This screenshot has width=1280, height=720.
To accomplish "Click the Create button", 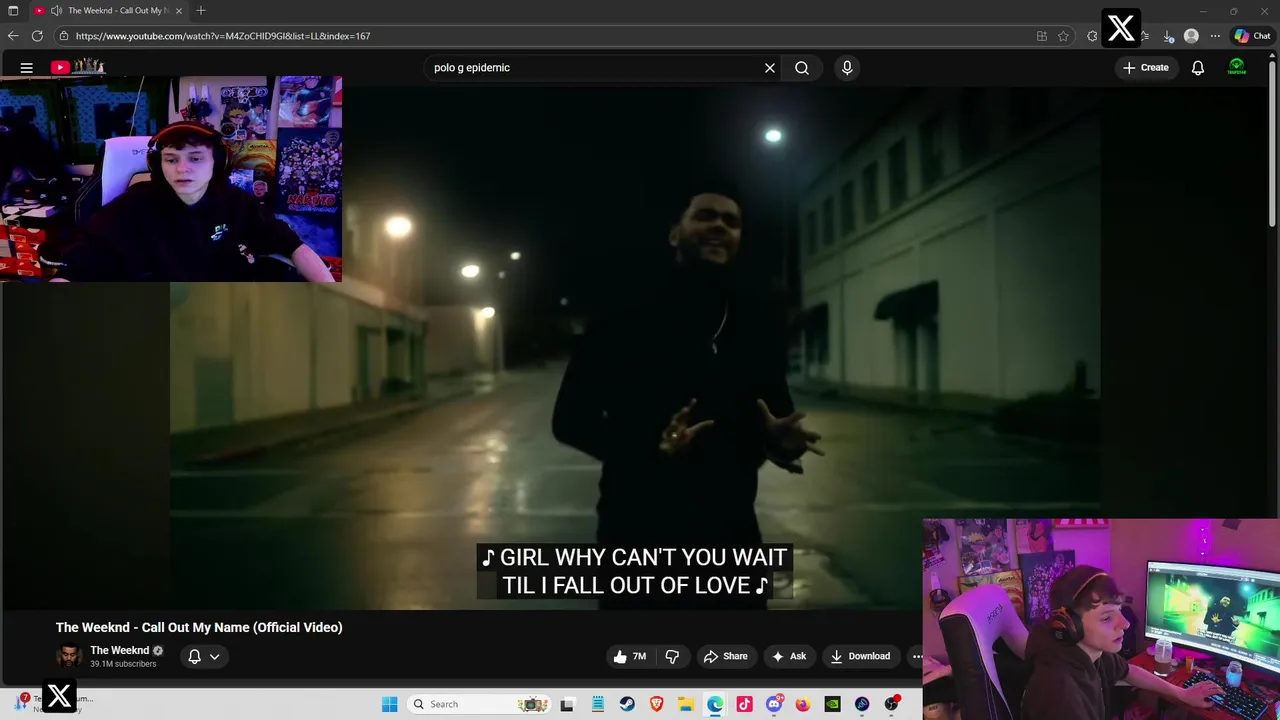I will (1146, 68).
